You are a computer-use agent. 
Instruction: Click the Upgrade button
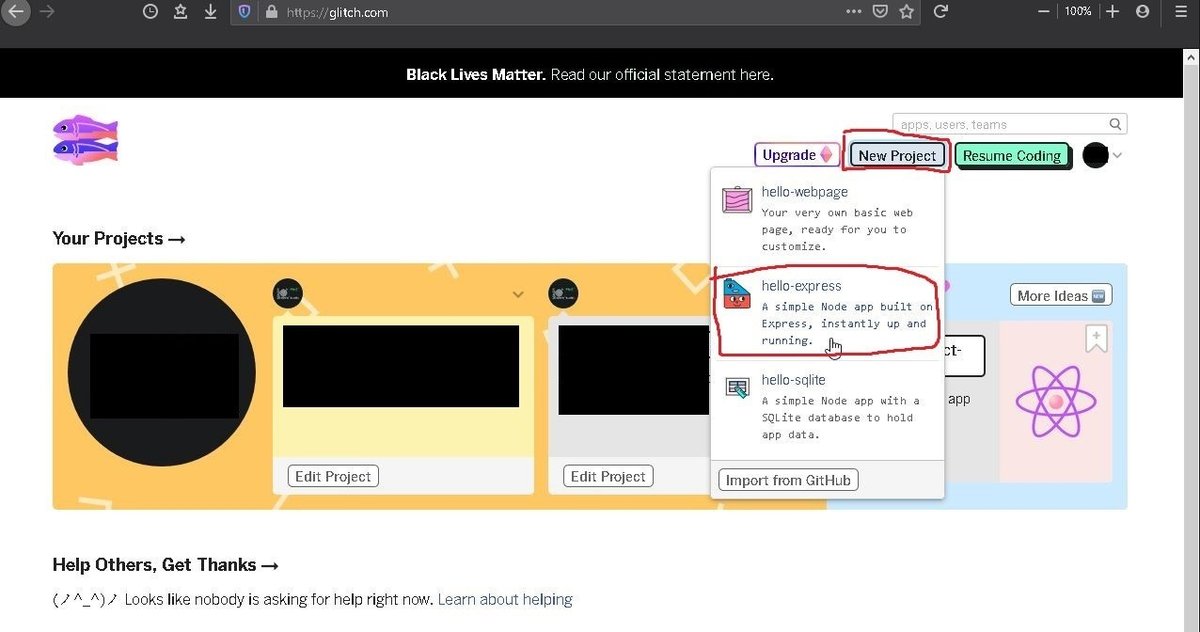pyautogui.click(x=796, y=155)
